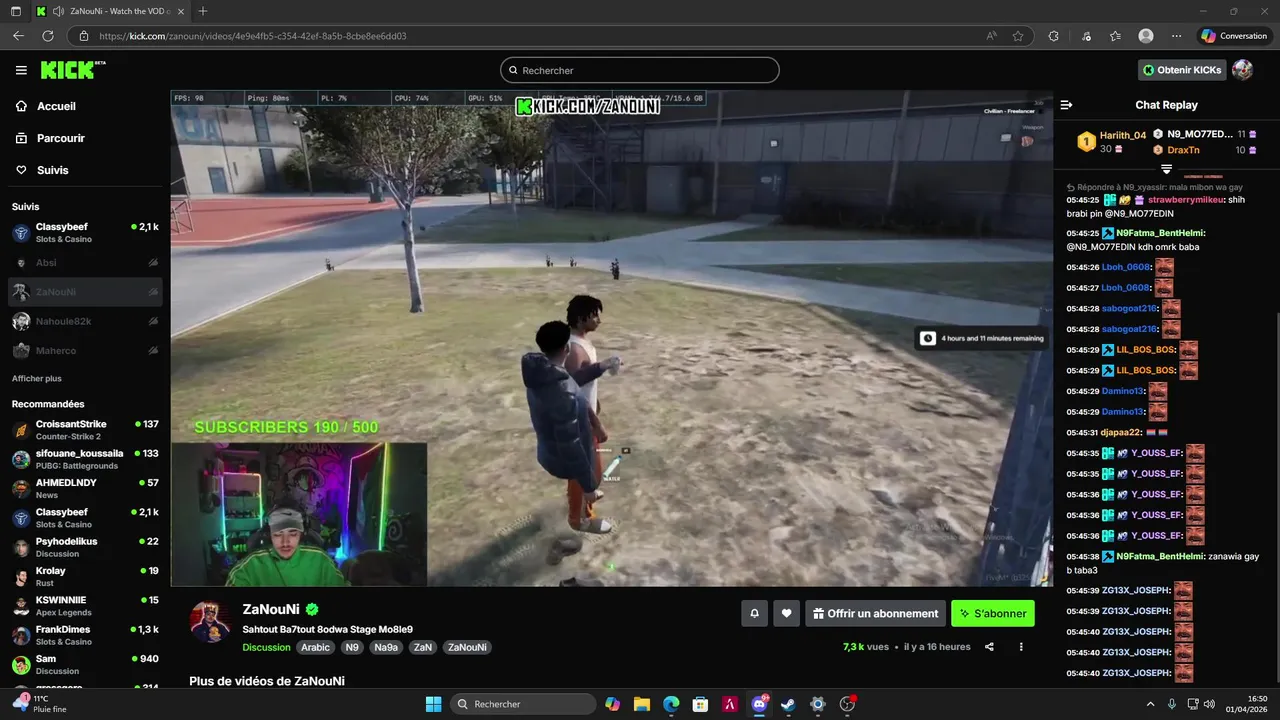Image resolution: width=1280 pixels, height=720 pixels.
Task: Open recommended channel Psyhodelikus
Action: click(x=85, y=547)
